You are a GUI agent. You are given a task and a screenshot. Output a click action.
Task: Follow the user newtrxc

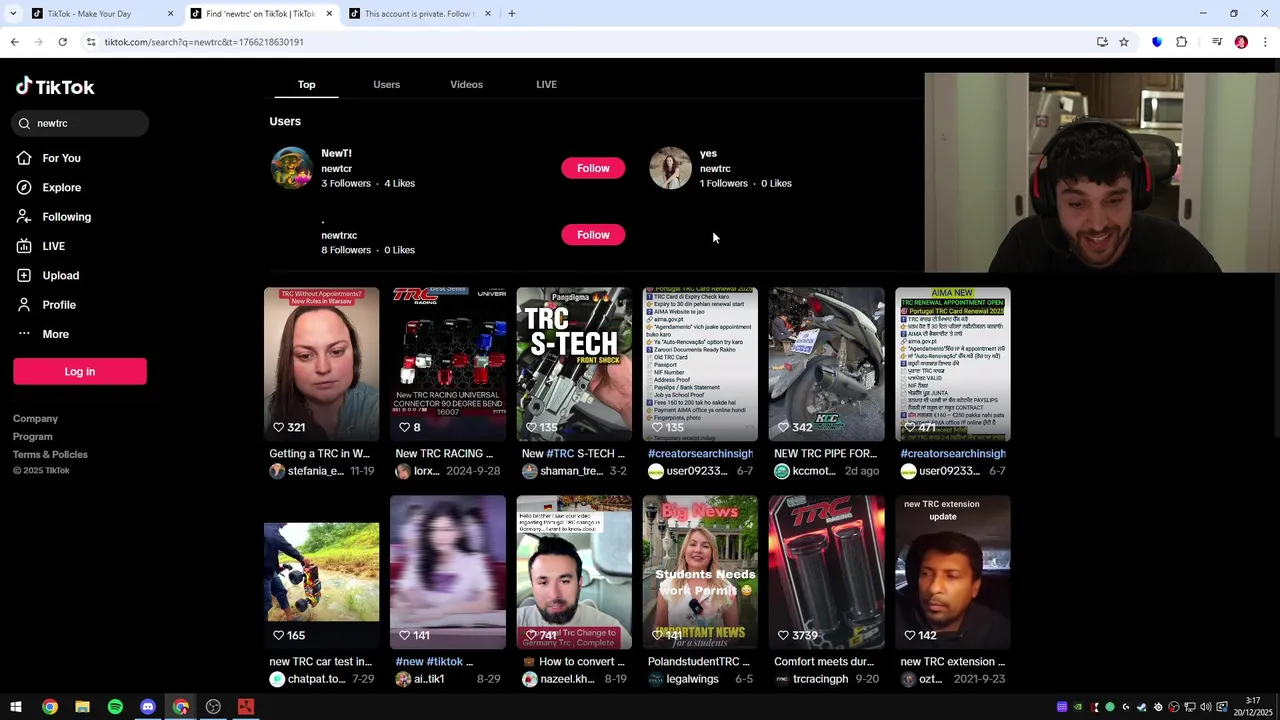593,235
